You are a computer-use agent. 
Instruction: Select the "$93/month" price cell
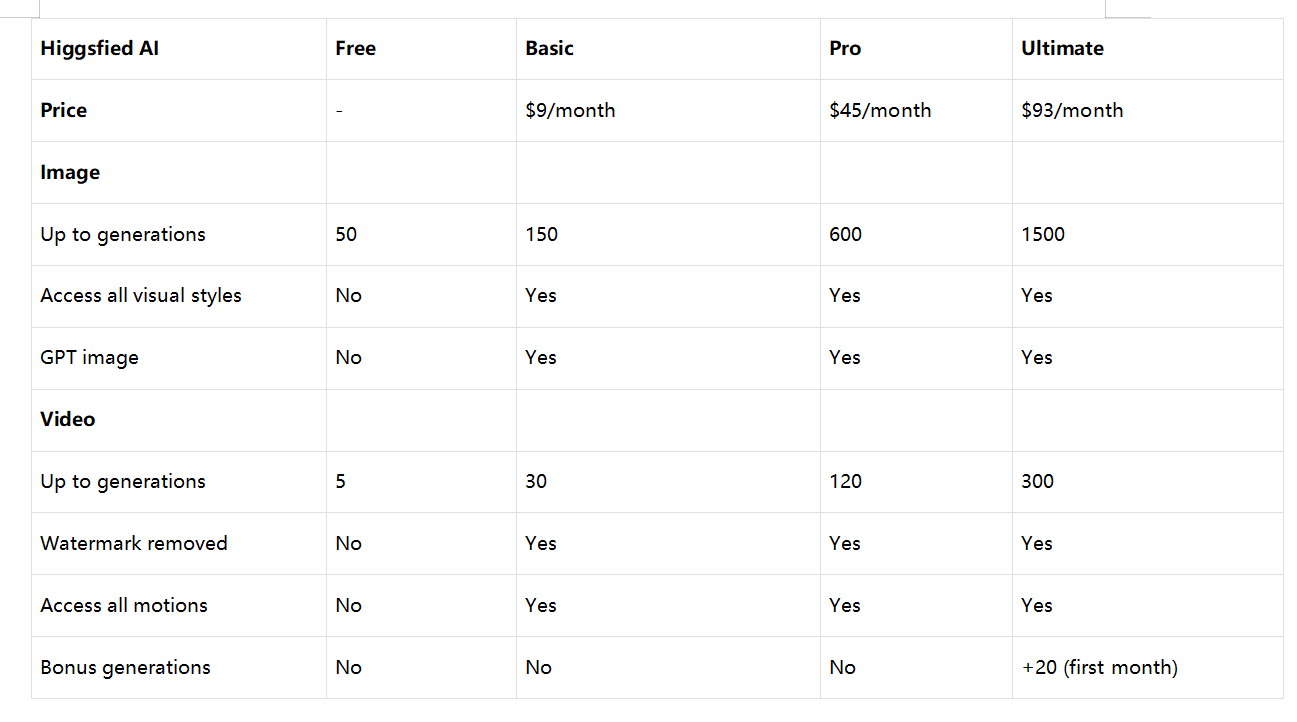(x=1072, y=111)
